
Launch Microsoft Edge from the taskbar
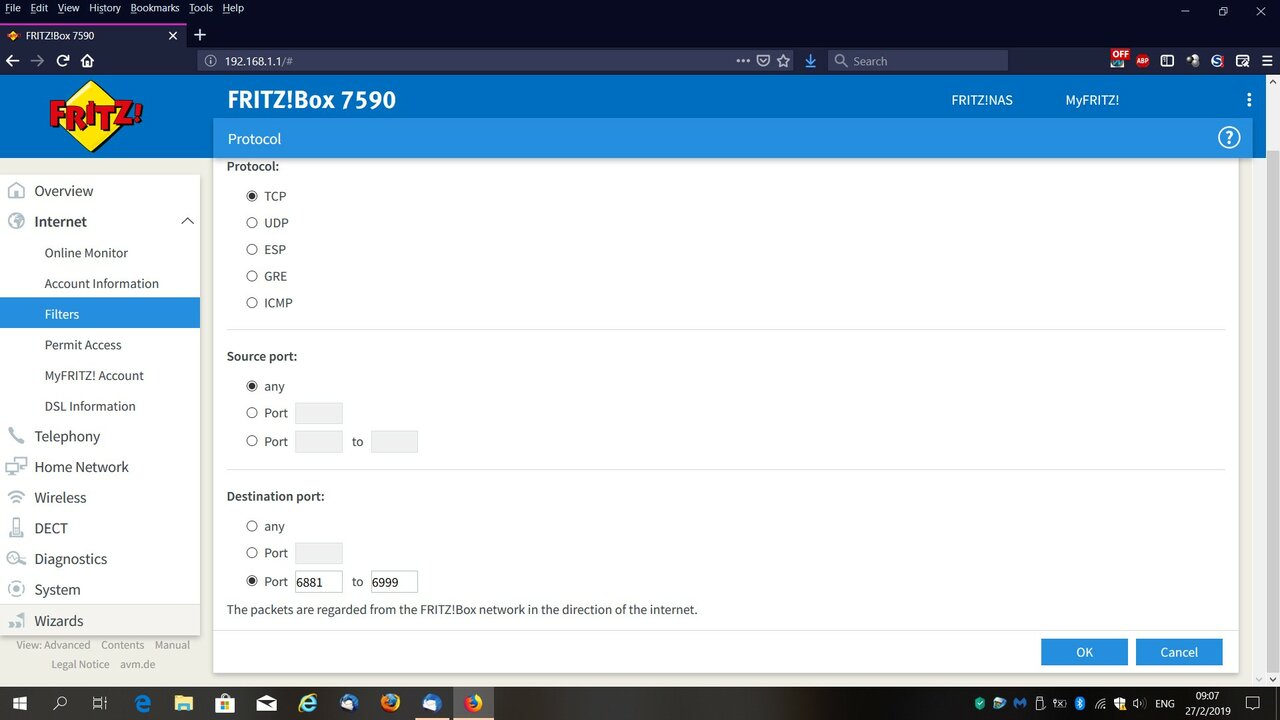click(x=143, y=703)
